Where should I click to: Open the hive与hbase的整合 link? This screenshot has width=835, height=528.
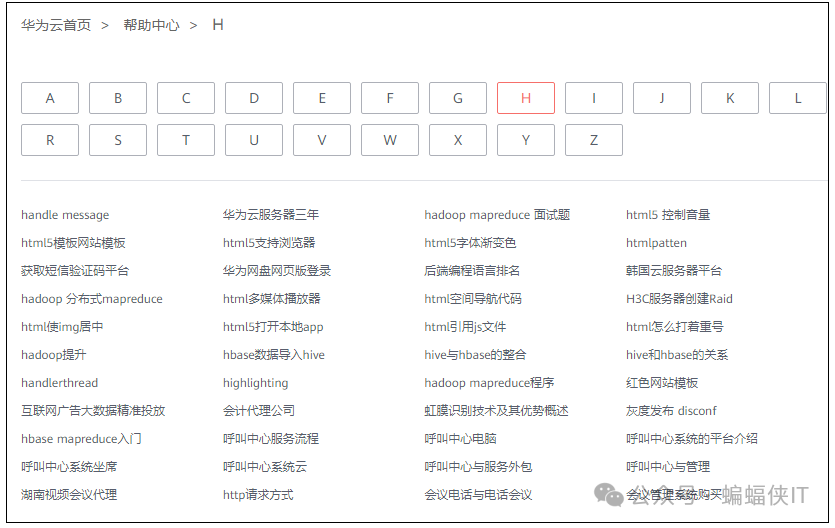pos(475,355)
